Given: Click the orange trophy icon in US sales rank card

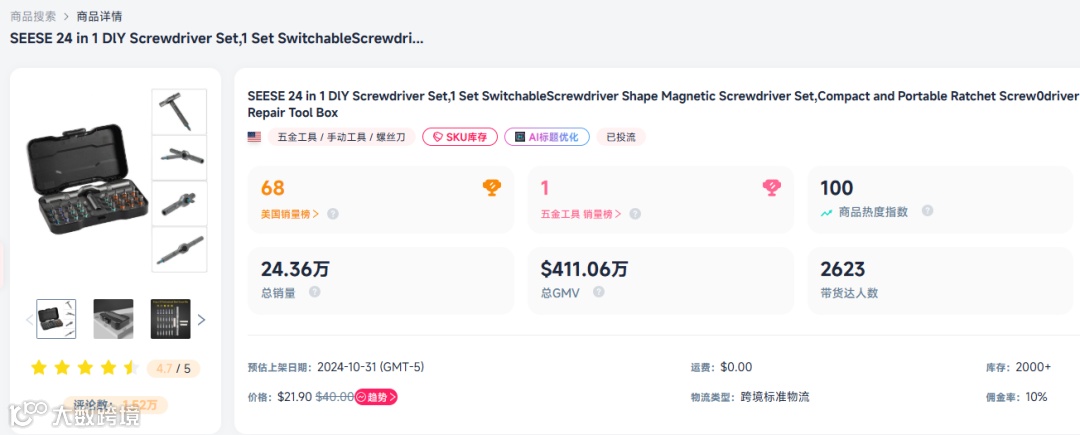Looking at the screenshot, I should pyautogui.click(x=491, y=187).
